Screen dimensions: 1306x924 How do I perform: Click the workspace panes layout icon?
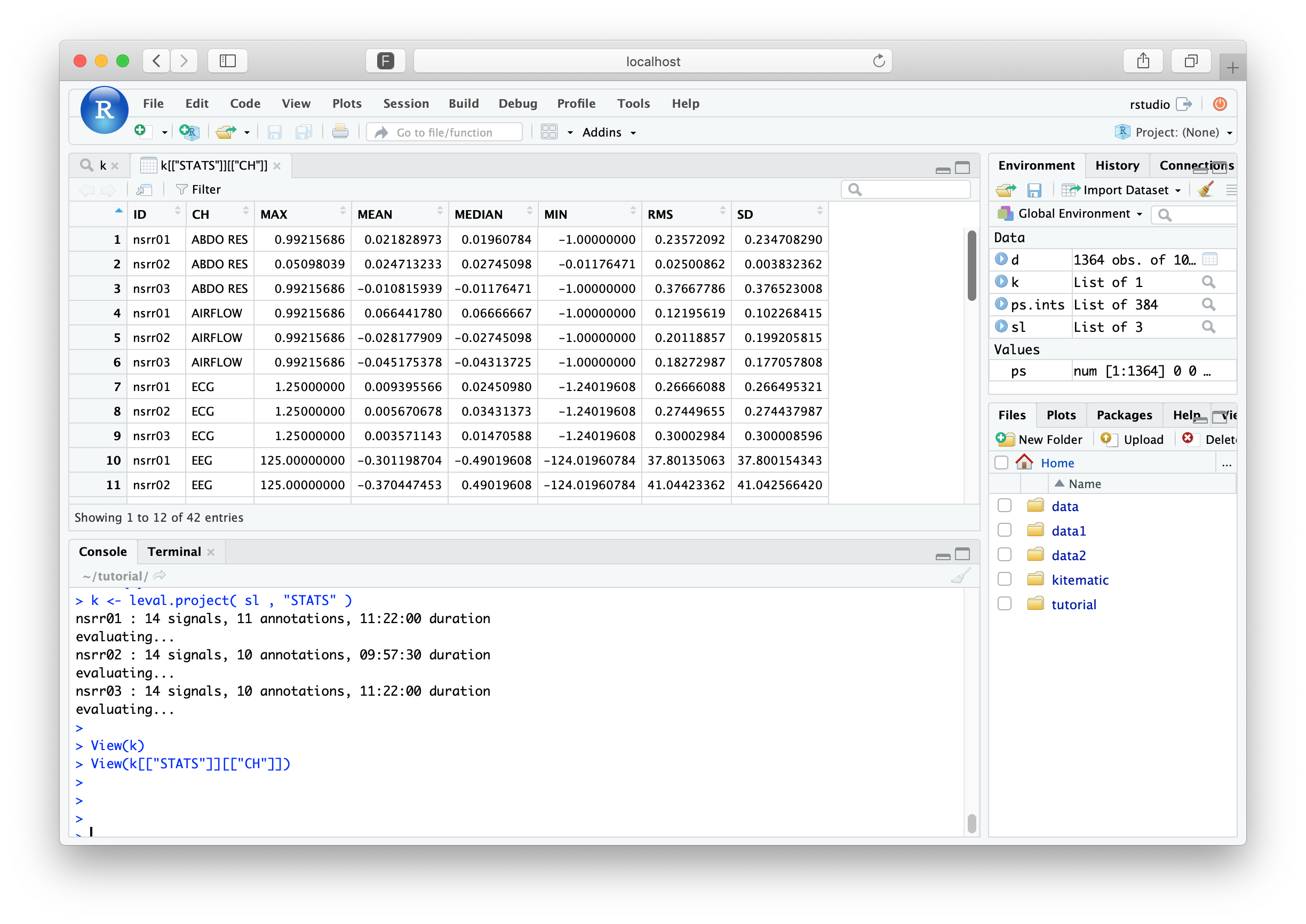549,132
